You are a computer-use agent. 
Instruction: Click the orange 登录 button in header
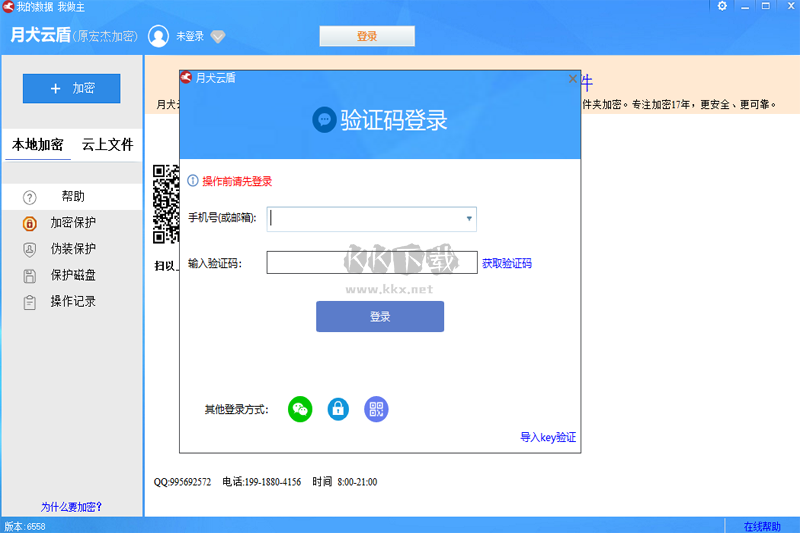click(x=367, y=36)
